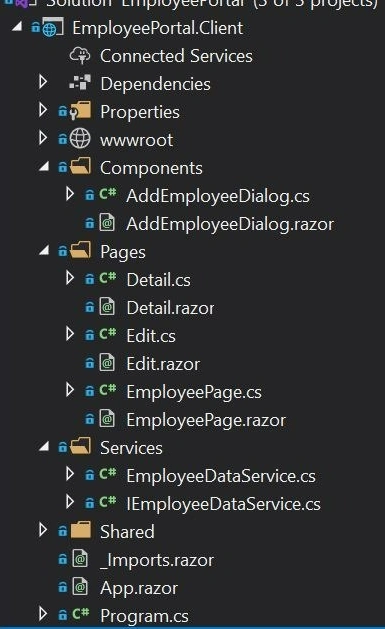Click the Pages open folder icon
Screen dimensions: 385x629
[81, 250]
